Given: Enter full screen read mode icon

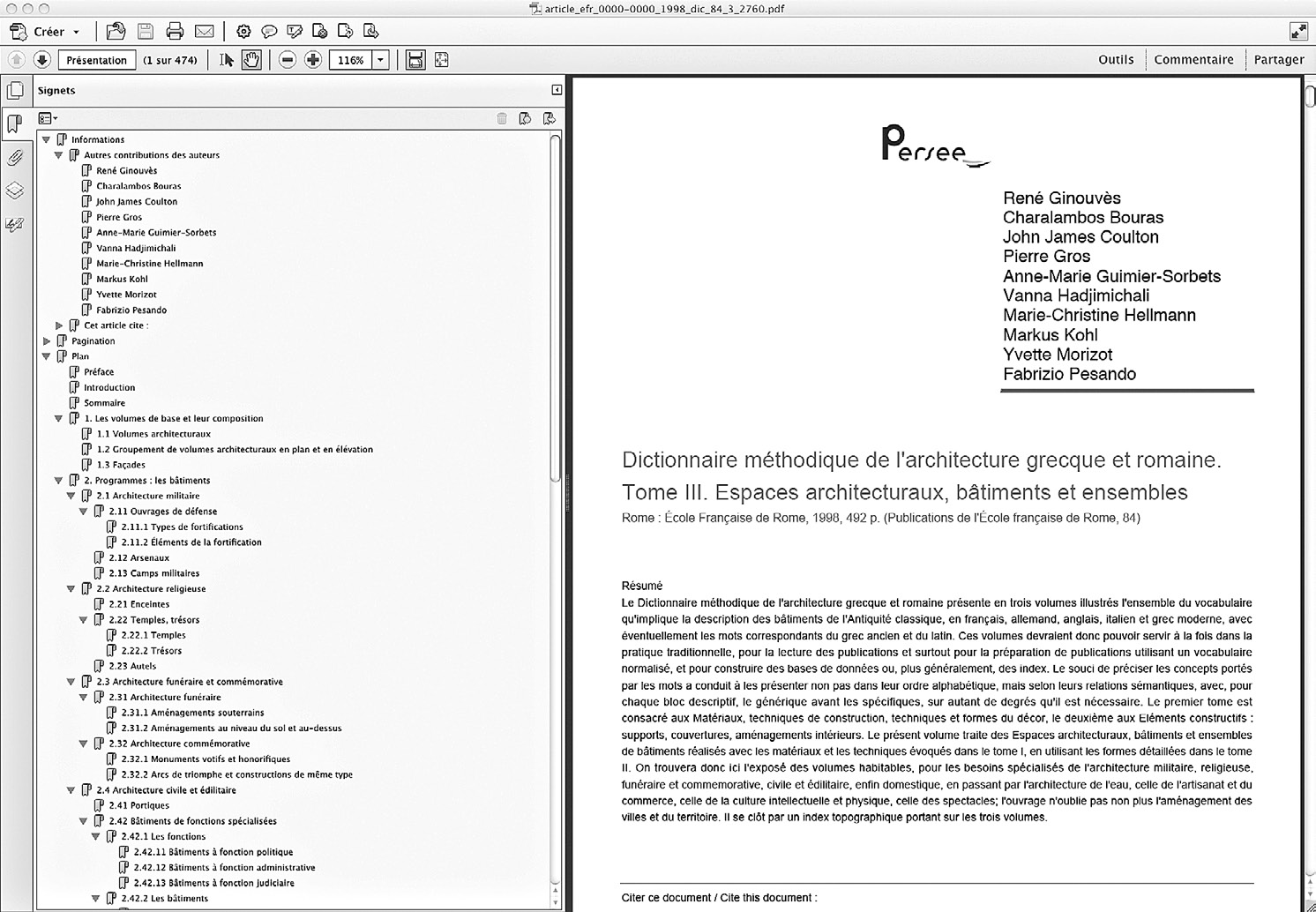Looking at the screenshot, I should 1298,32.
